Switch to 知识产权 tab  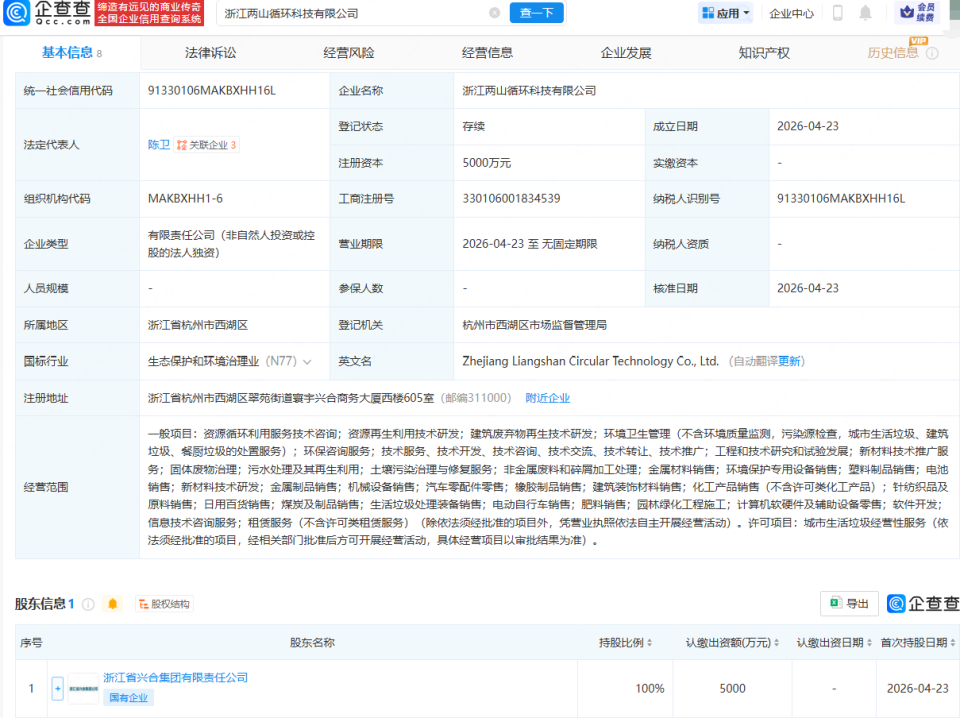pos(764,53)
